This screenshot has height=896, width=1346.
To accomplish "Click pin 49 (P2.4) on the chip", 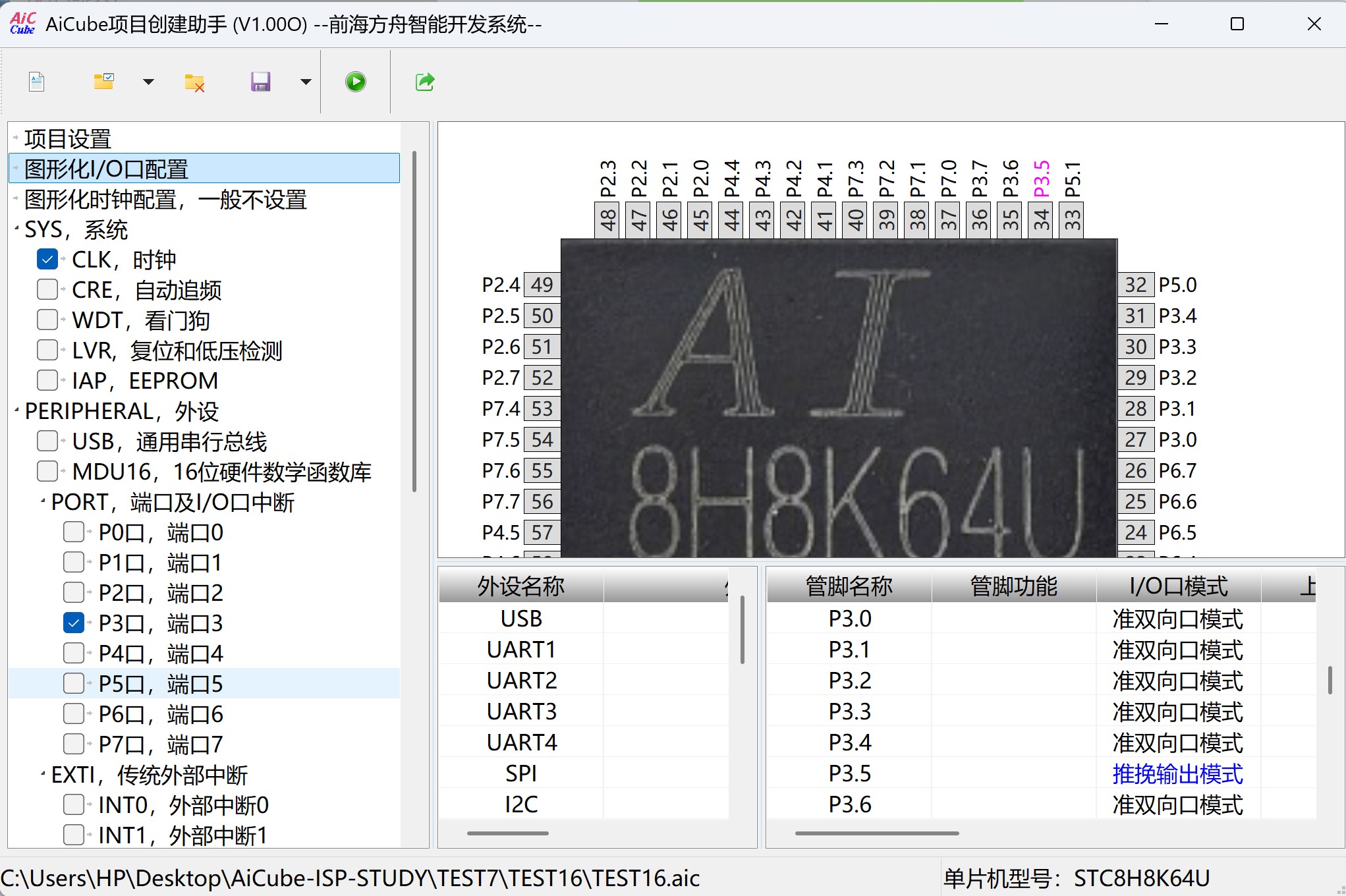I will click(542, 285).
